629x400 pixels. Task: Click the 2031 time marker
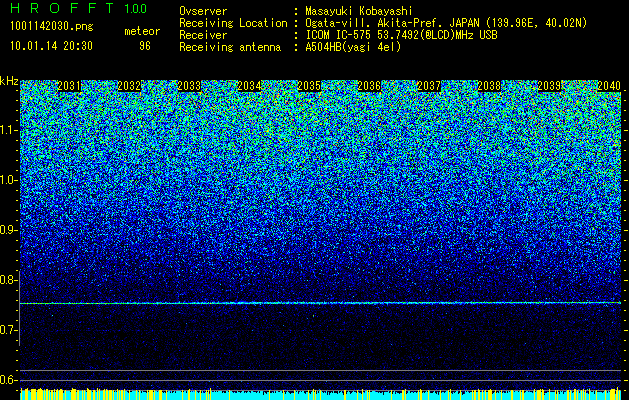[x=69, y=86]
